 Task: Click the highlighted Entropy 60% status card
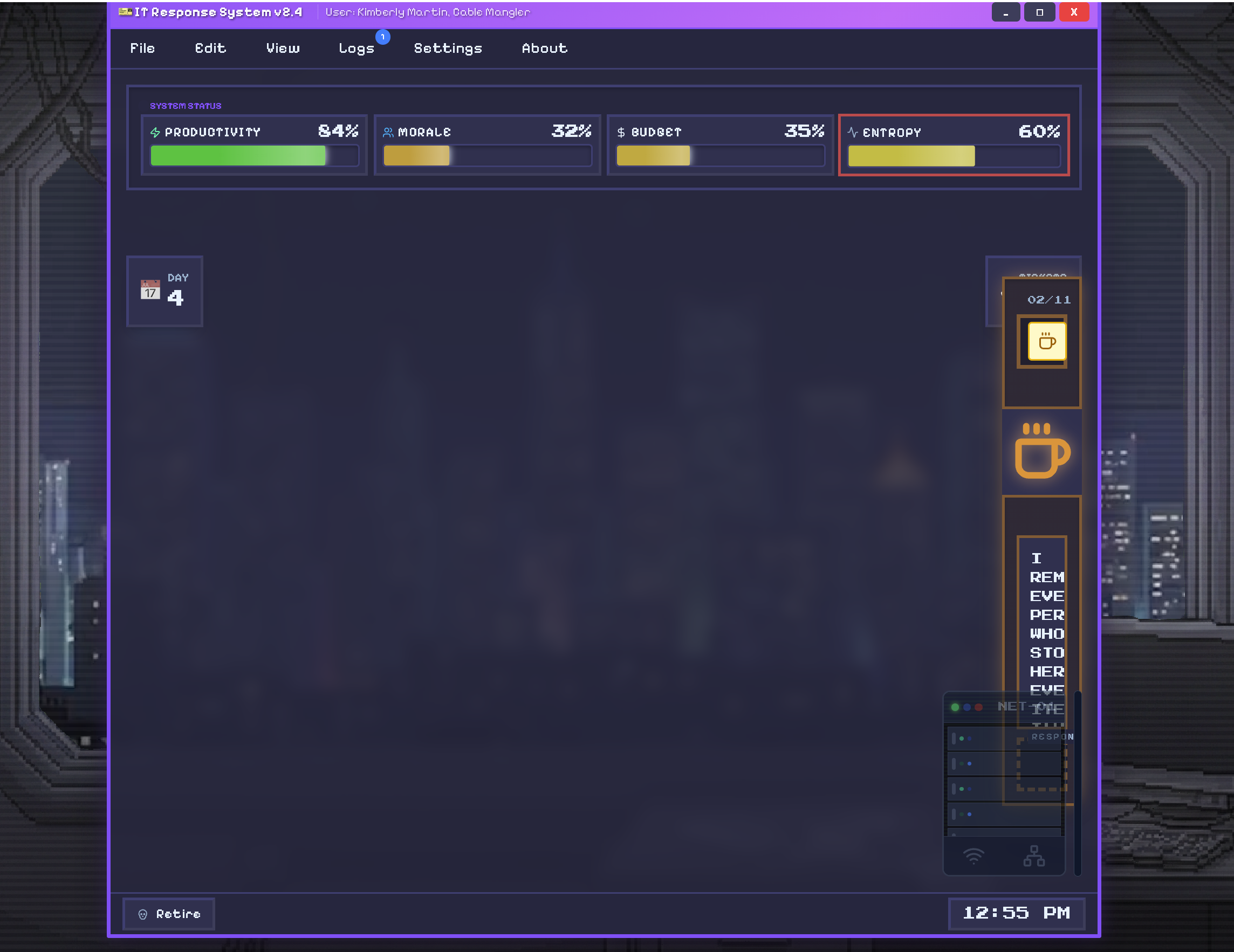(953, 145)
